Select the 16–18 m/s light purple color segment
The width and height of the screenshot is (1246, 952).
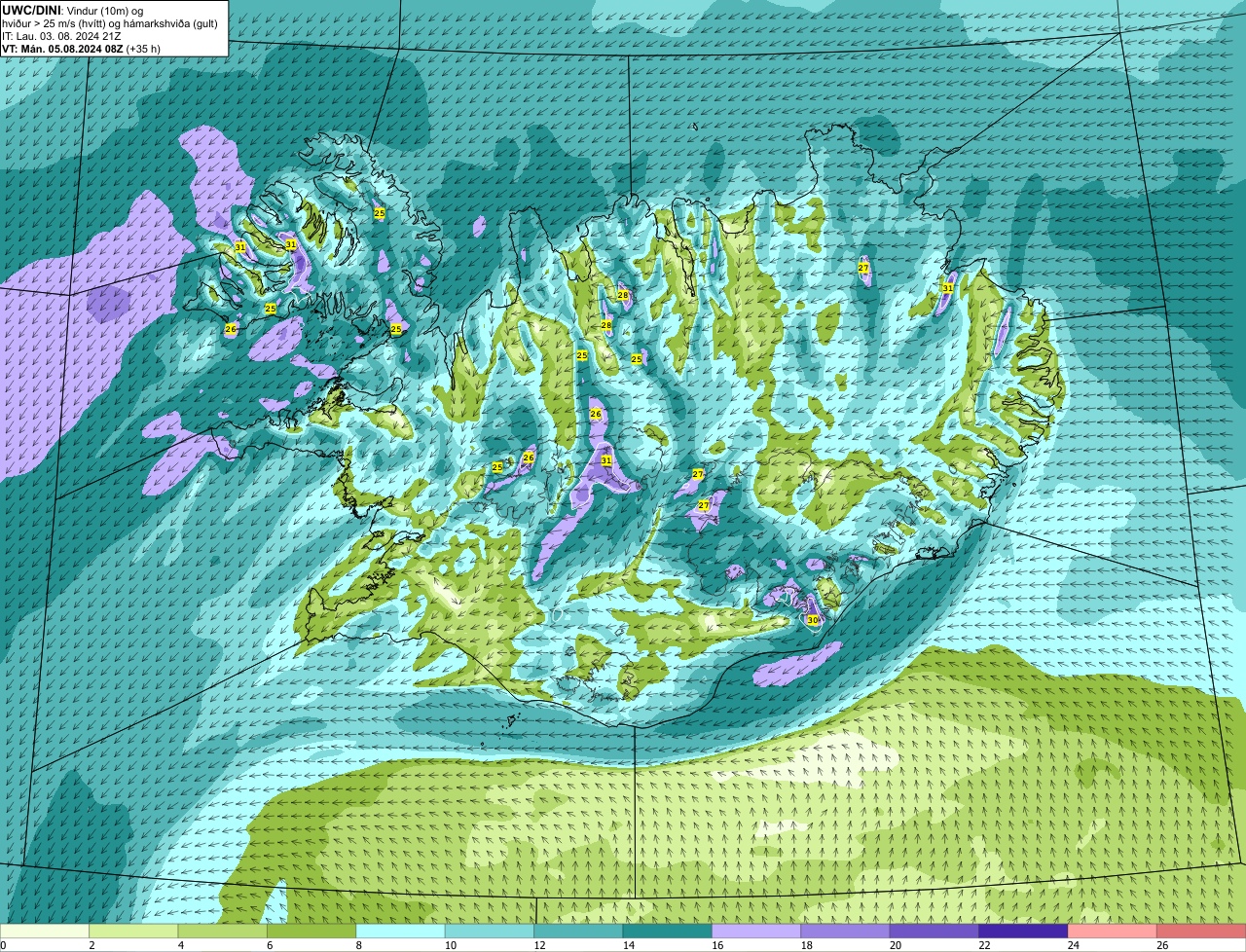tap(756, 932)
